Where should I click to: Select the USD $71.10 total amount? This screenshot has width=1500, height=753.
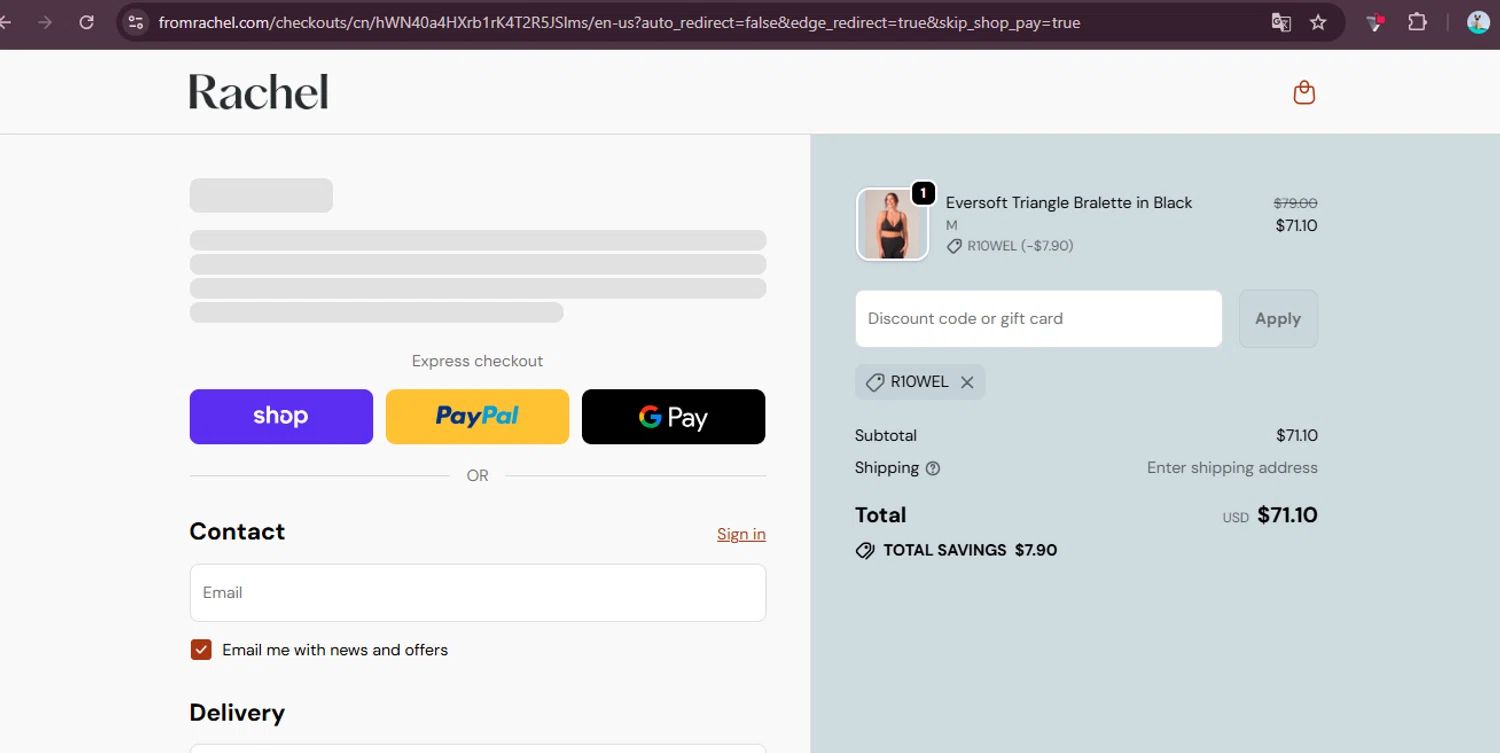[x=1270, y=515]
